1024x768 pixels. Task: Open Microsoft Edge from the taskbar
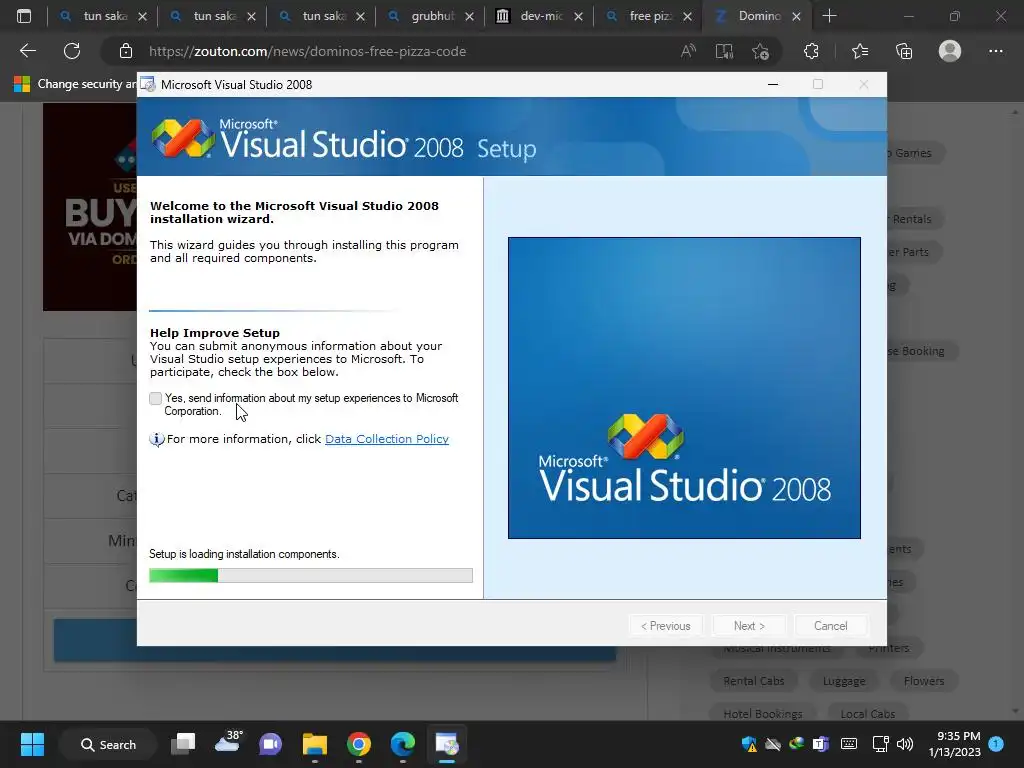coord(403,744)
